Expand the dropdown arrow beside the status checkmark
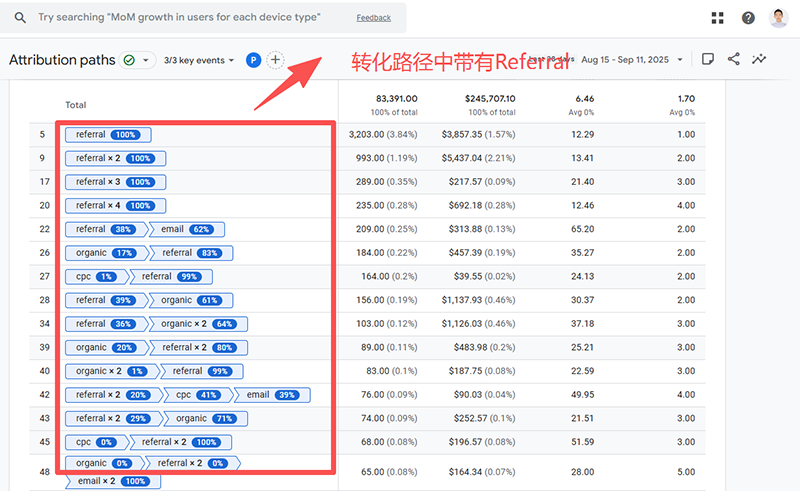The image size is (800, 491). click(146, 60)
